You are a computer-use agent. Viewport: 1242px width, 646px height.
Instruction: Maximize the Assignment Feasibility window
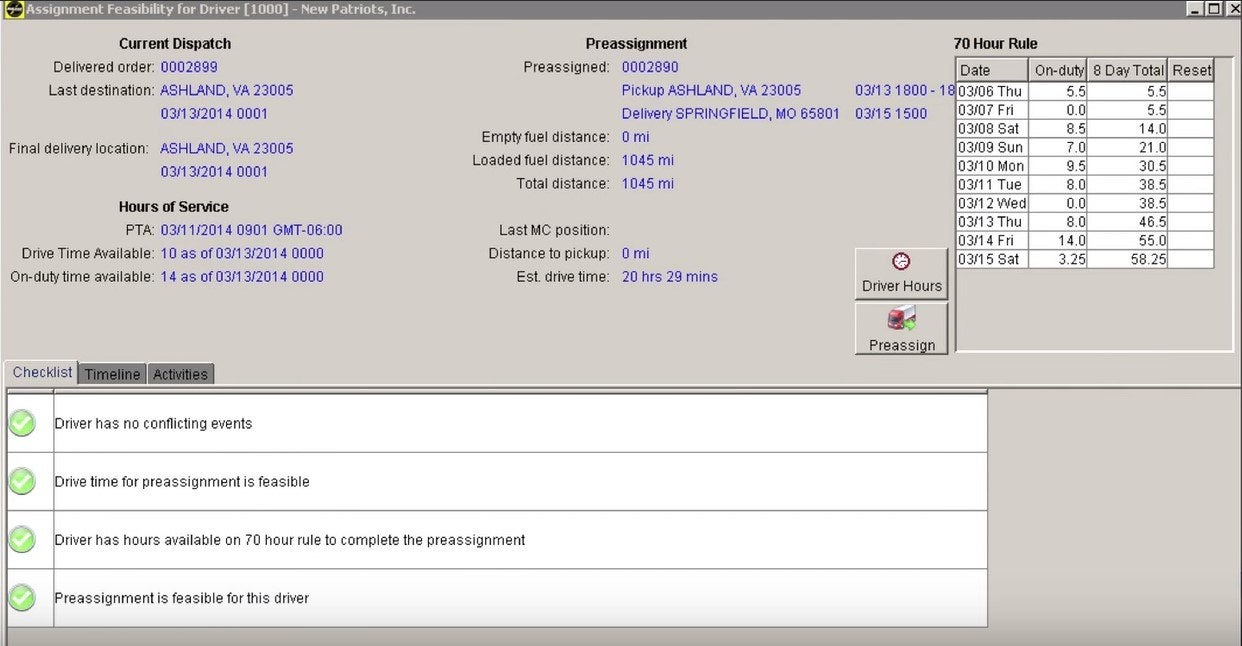tap(1213, 9)
